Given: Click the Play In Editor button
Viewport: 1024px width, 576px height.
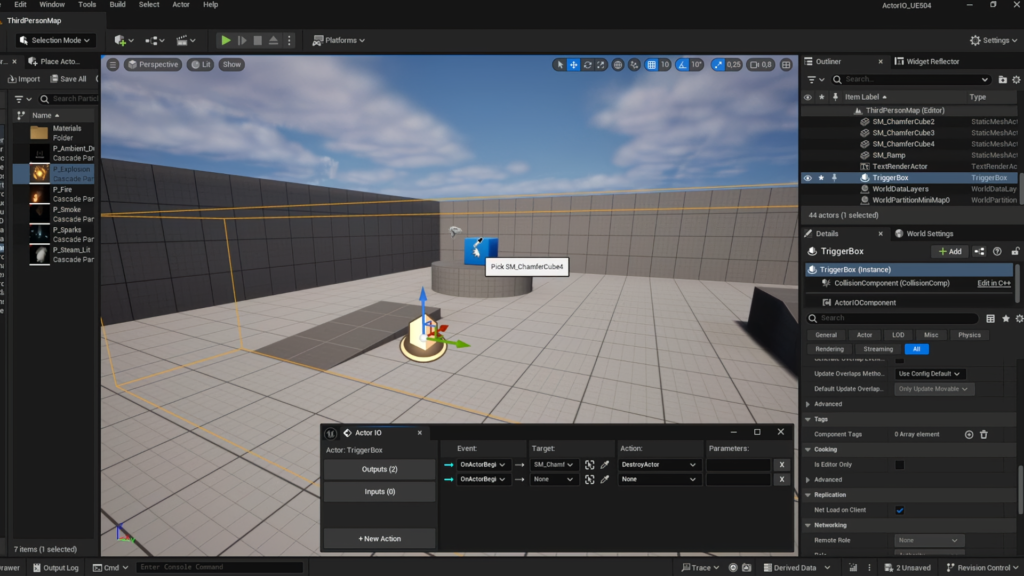Looking at the screenshot, I should pyautogui.click(x=225, y=41).
